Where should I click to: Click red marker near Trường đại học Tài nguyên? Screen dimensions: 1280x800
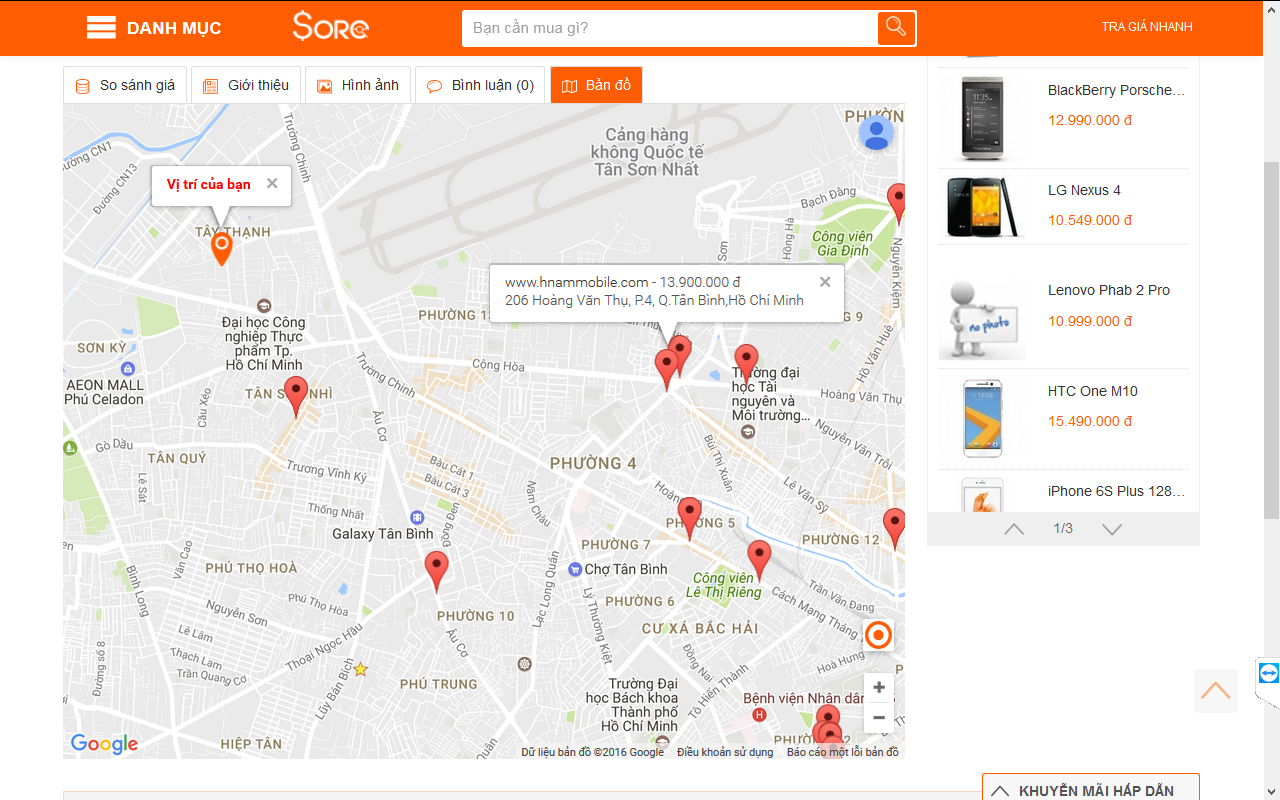[746, 364]
